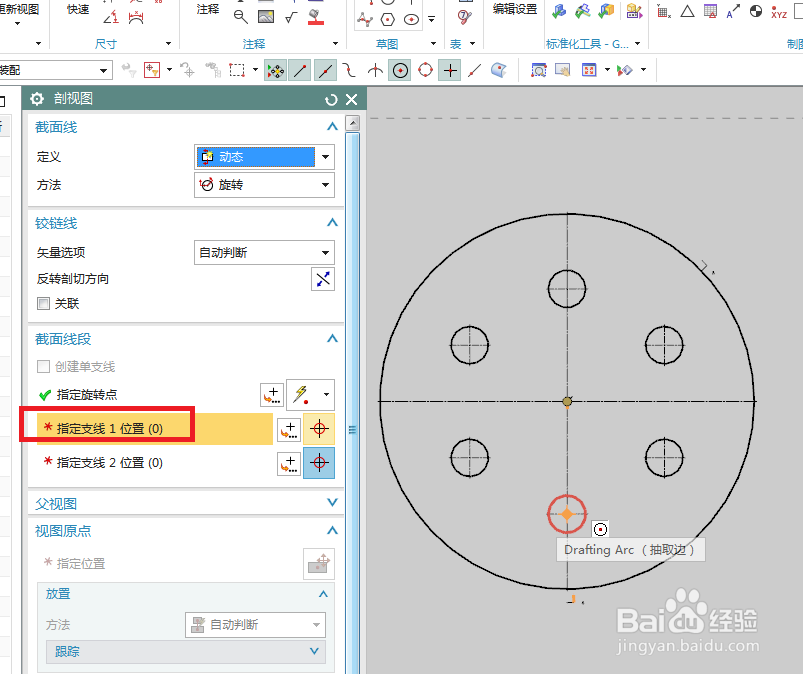Click the magnifier balloon annotation icon

pos(241,17)
